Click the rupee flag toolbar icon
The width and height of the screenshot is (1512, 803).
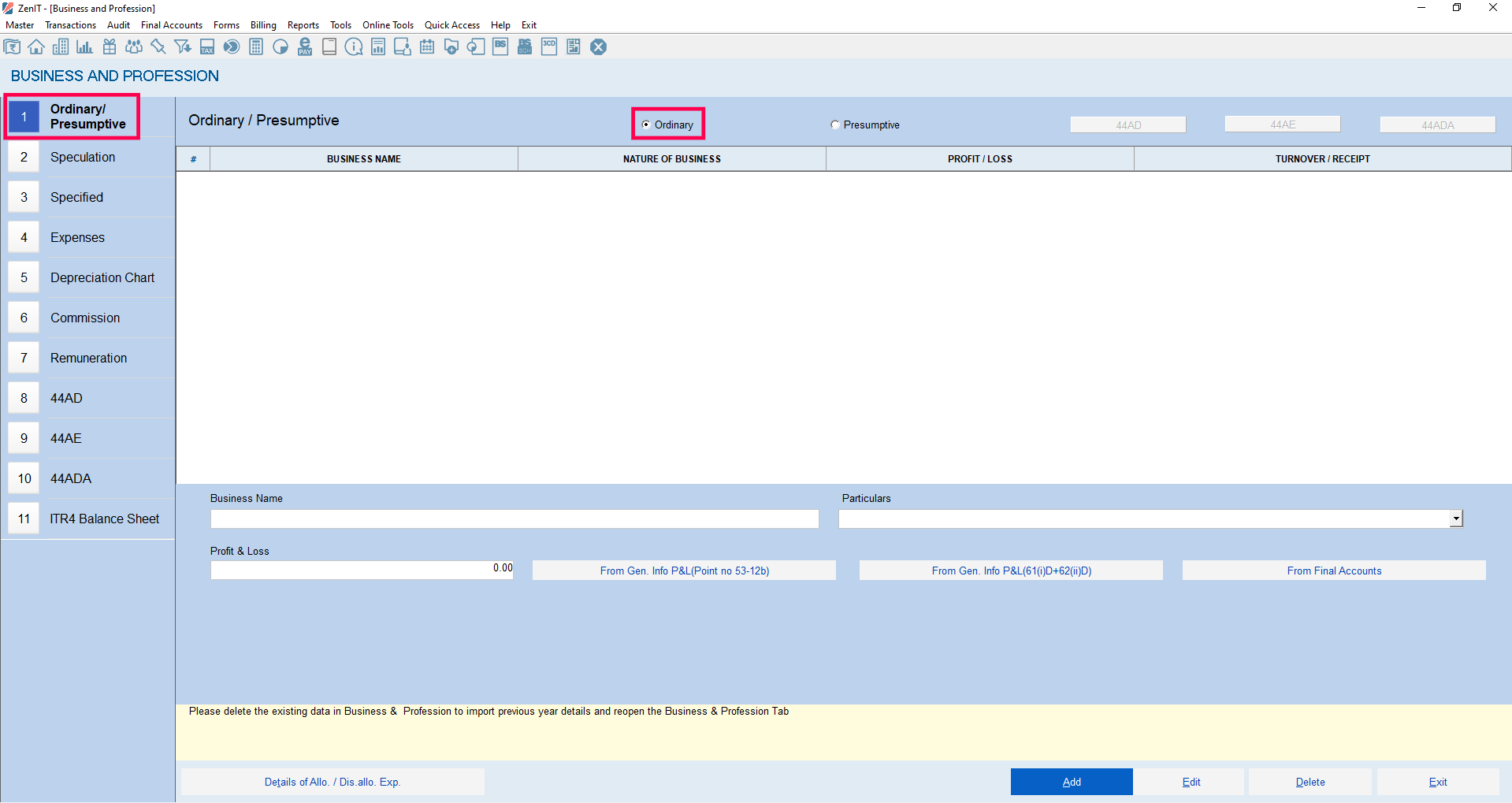click(12, 47)
